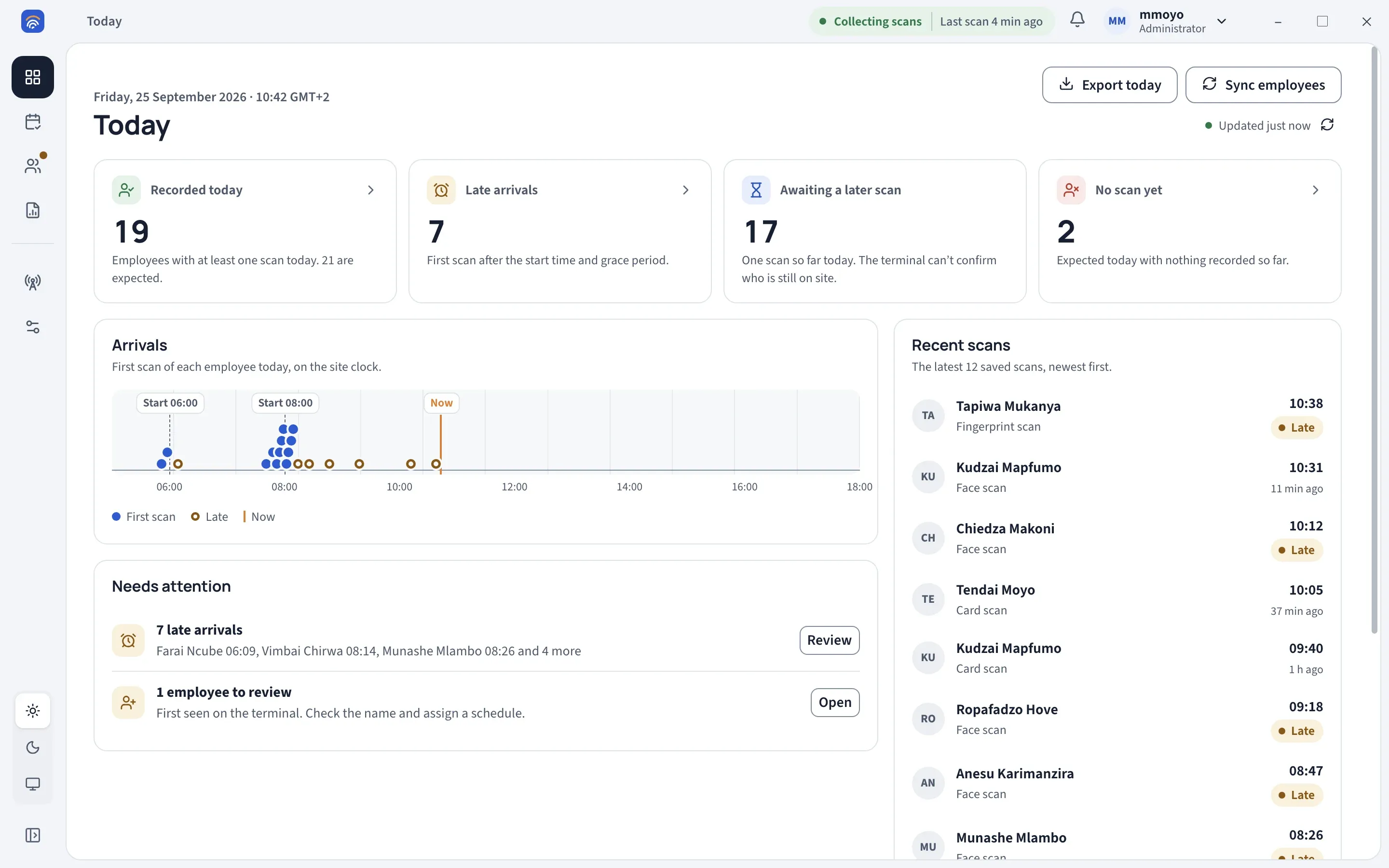Image resolution: width=1389 pixels, height=868 pixels.
Task: Collapse the sidebar panel icon
Action: pyautogui.click(x=33, y=835)
